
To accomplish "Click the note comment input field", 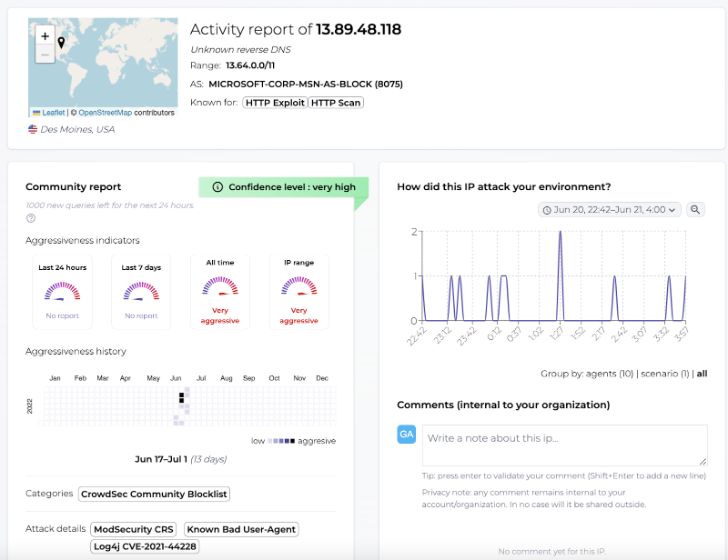I will (x=564, y=445).
